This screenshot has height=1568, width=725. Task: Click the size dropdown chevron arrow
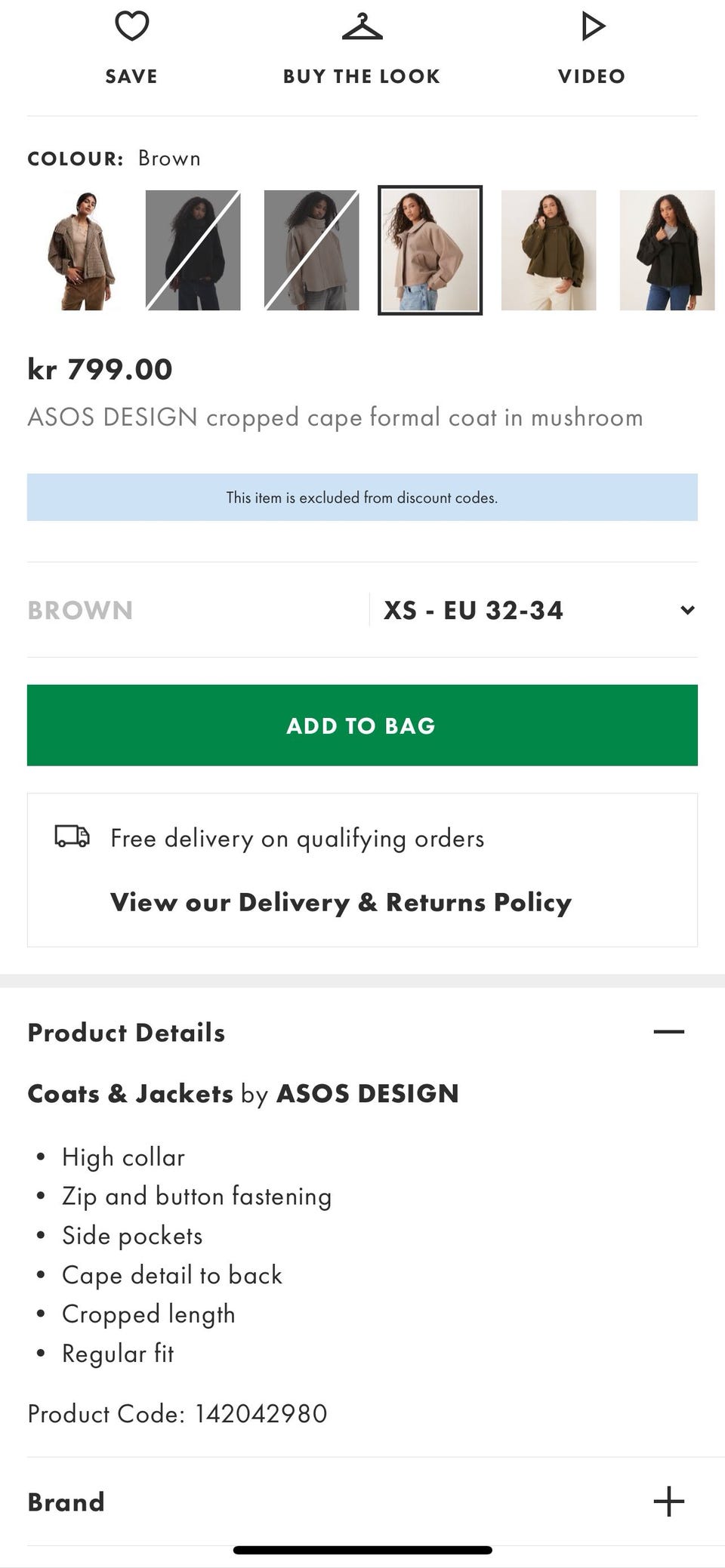pos(686,610)
